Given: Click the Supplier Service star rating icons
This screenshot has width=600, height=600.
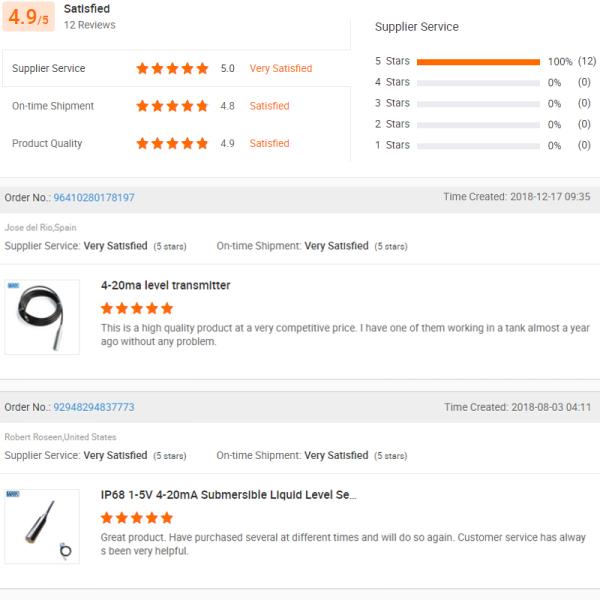Looking at the screenshot, I should tap(172, 69).
